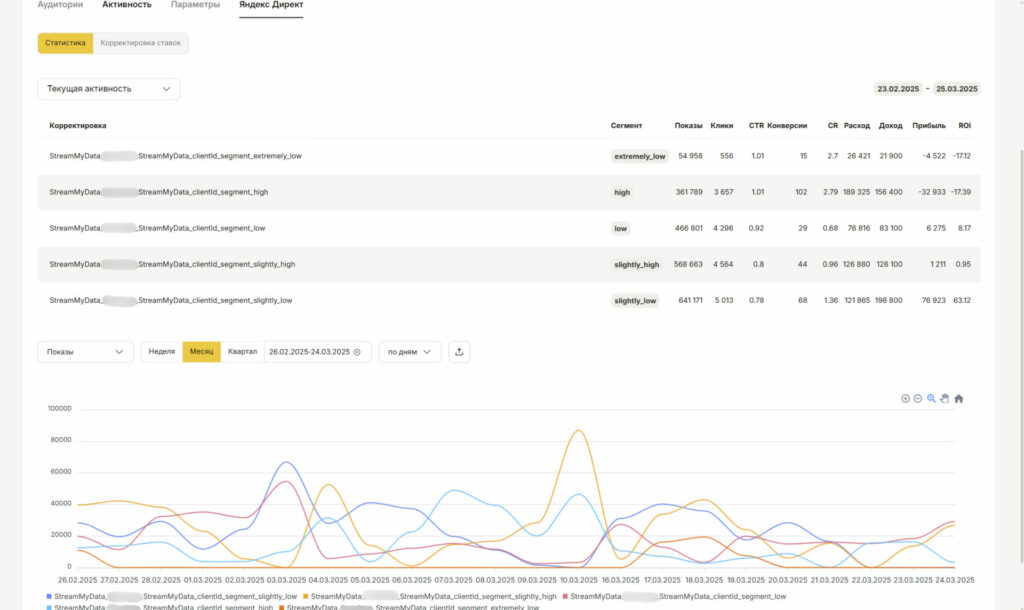
Task: Select the Квартал period
Action: tap(242, 352)
